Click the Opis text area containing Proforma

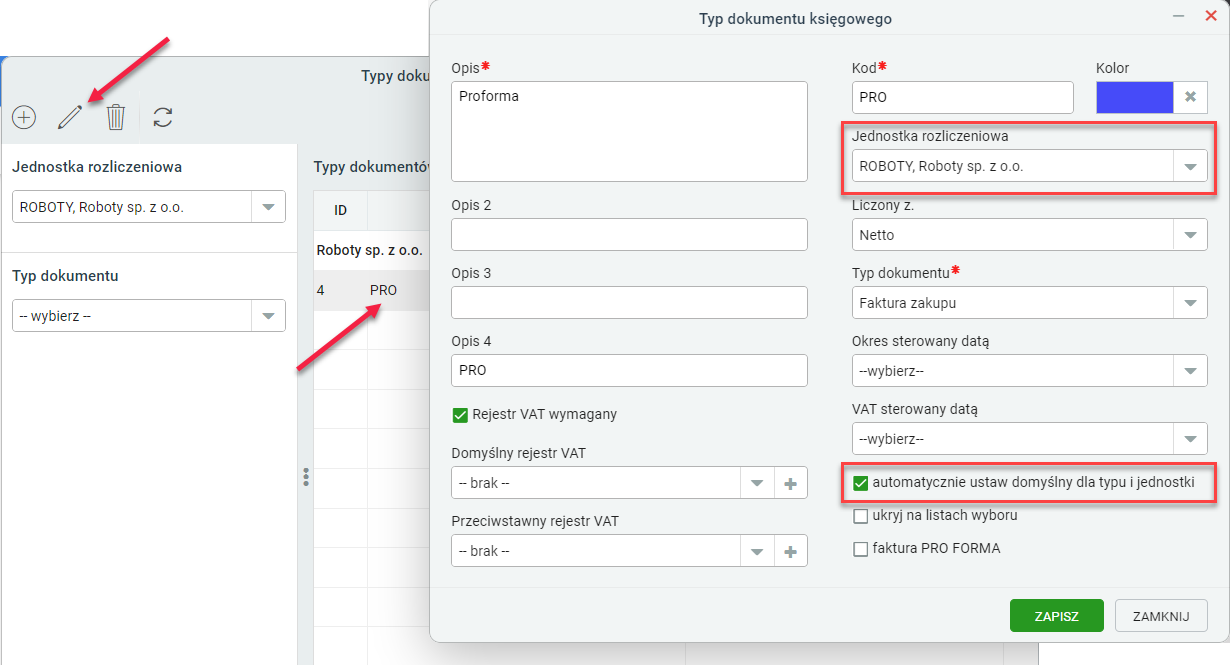tap(629, 132)
